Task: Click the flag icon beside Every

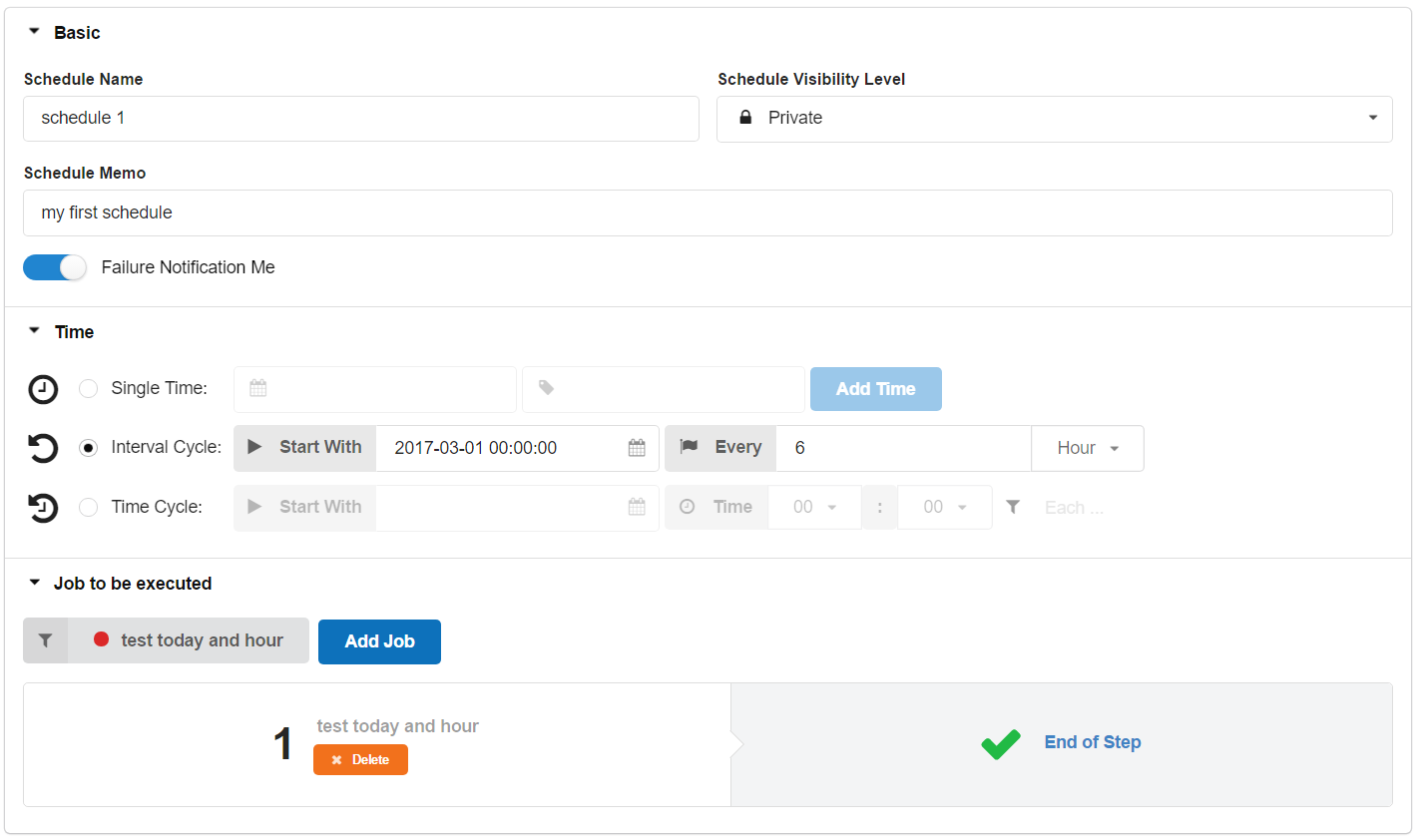Action: tap(689, 447)
